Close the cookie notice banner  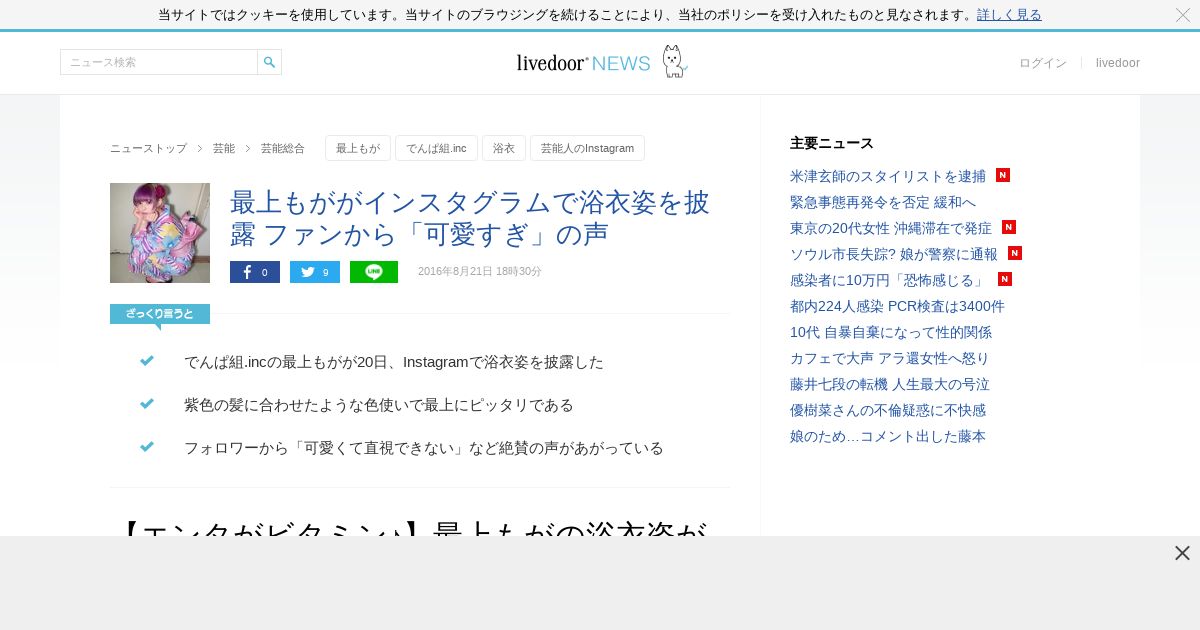point(1183,15)
